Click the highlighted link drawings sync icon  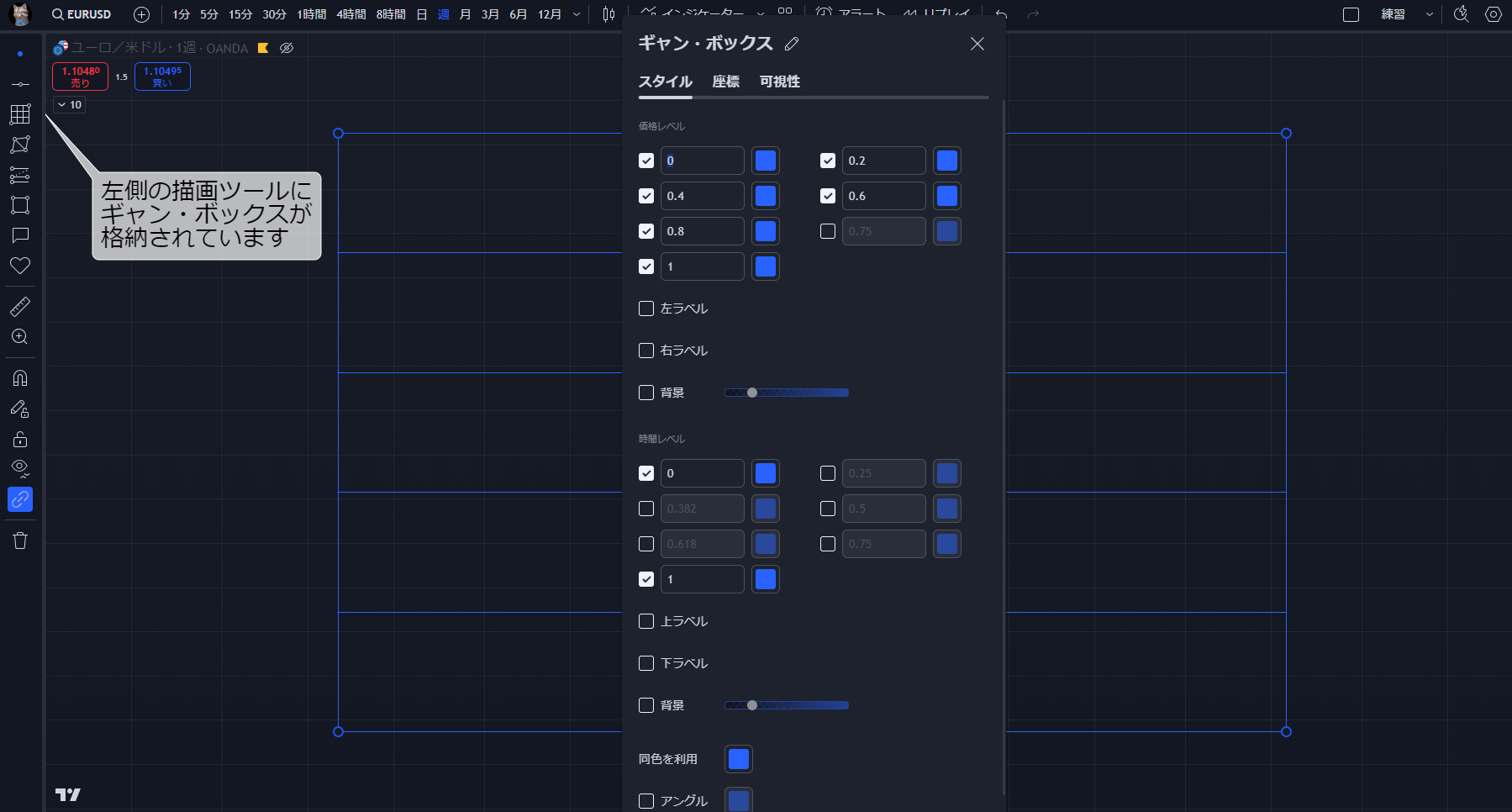point(20,499)
